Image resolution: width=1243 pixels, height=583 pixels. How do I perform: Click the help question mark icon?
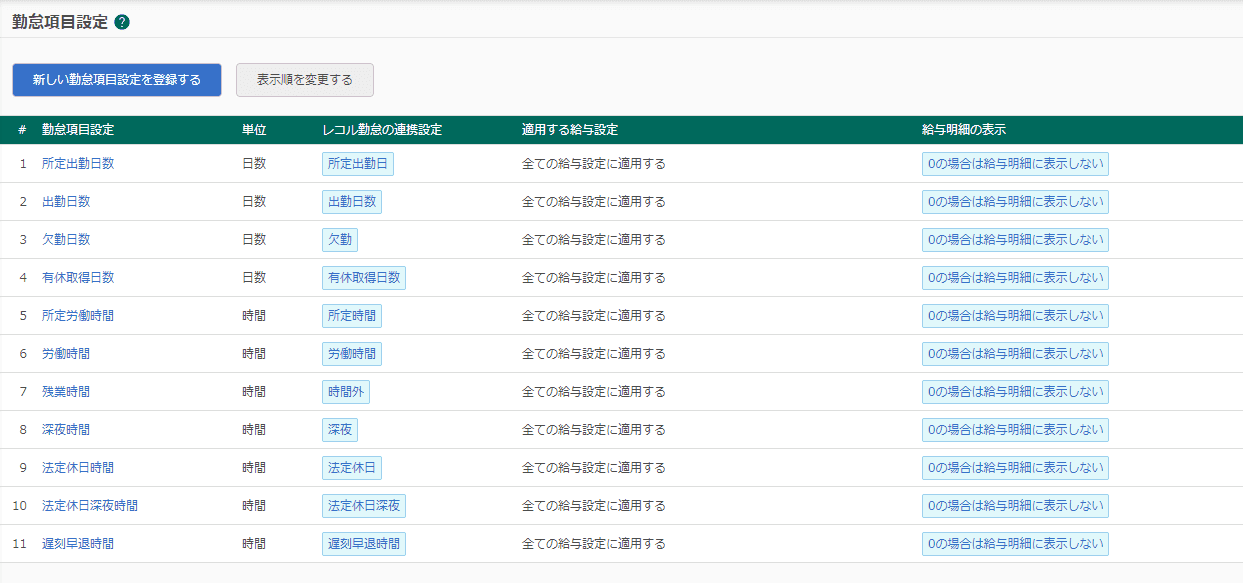click(x=122, y=22)
